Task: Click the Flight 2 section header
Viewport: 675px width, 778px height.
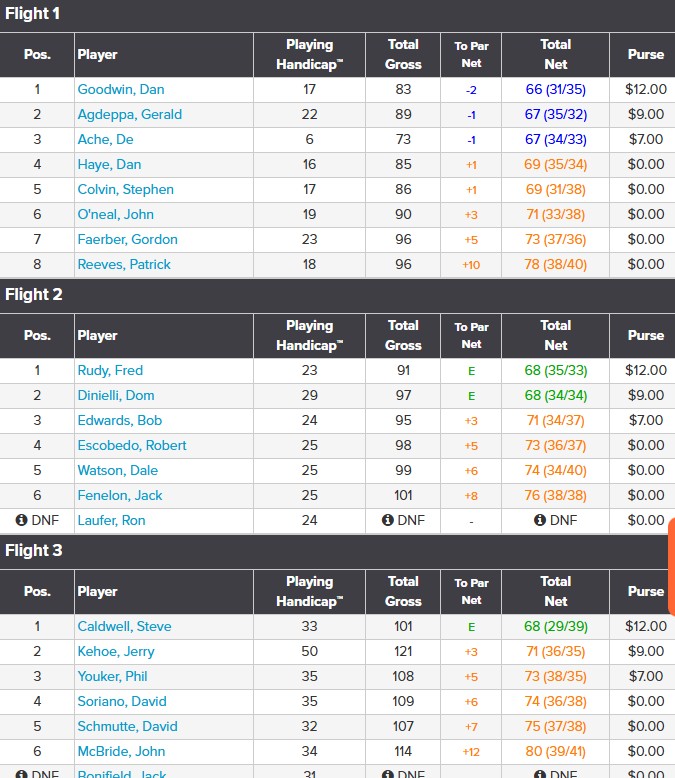Action: click(x=34, y=294)
